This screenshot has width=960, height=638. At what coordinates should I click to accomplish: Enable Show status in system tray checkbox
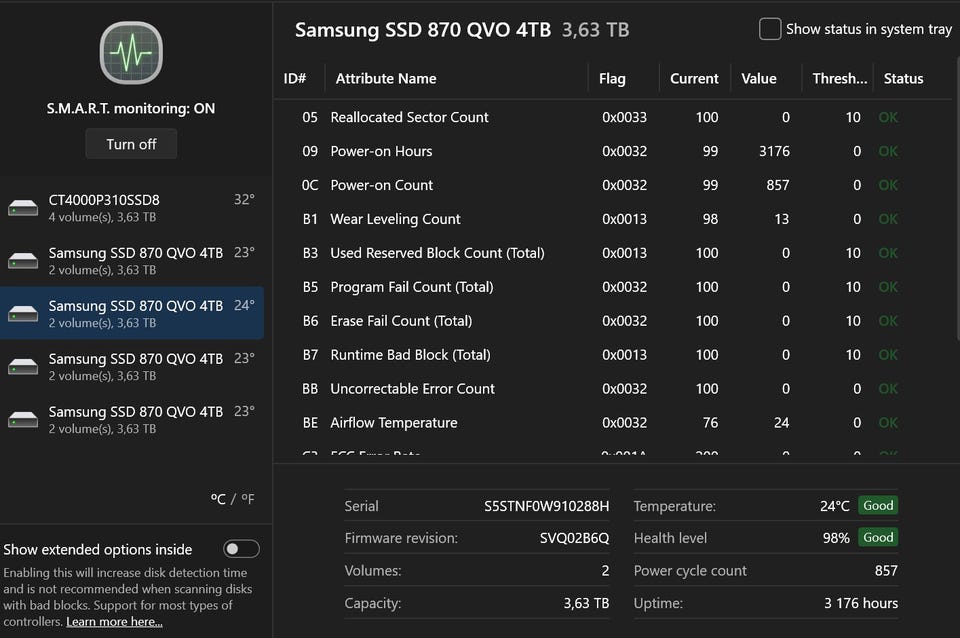pyautogui.click(x=770, y=29)
